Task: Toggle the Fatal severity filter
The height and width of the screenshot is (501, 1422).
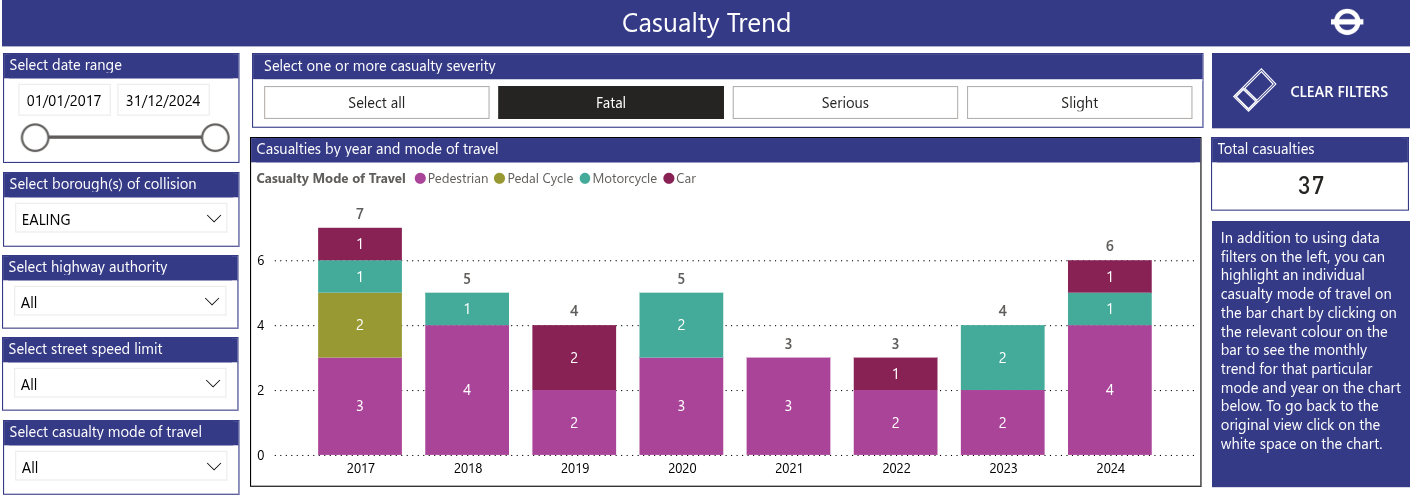Action: point(610,103)
